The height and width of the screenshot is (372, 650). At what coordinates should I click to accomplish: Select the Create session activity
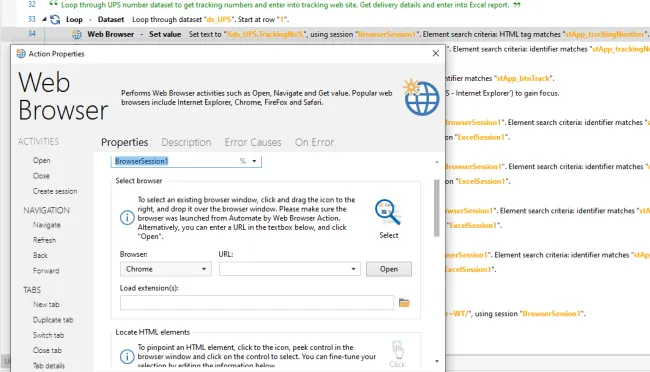click(55, 191)
